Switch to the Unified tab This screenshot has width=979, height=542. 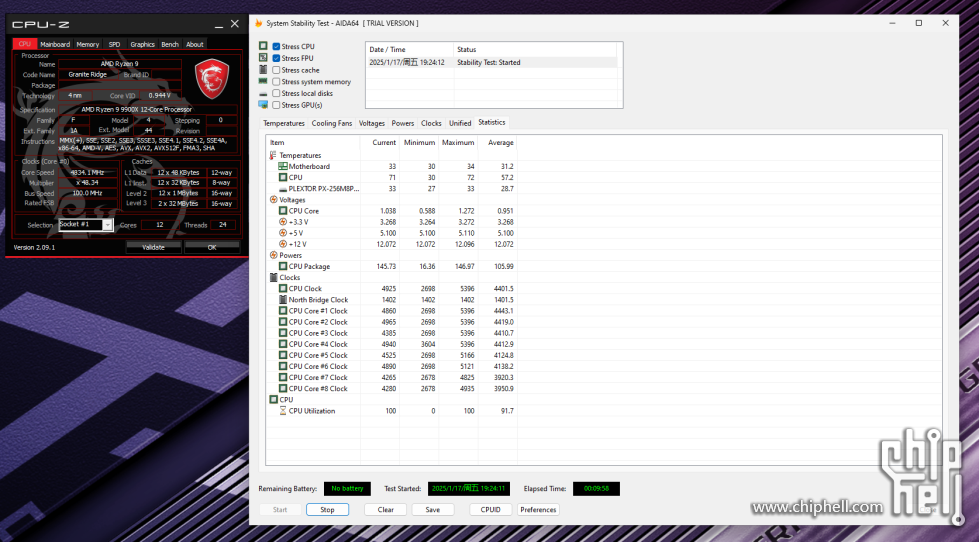click(x=460, y=123)
